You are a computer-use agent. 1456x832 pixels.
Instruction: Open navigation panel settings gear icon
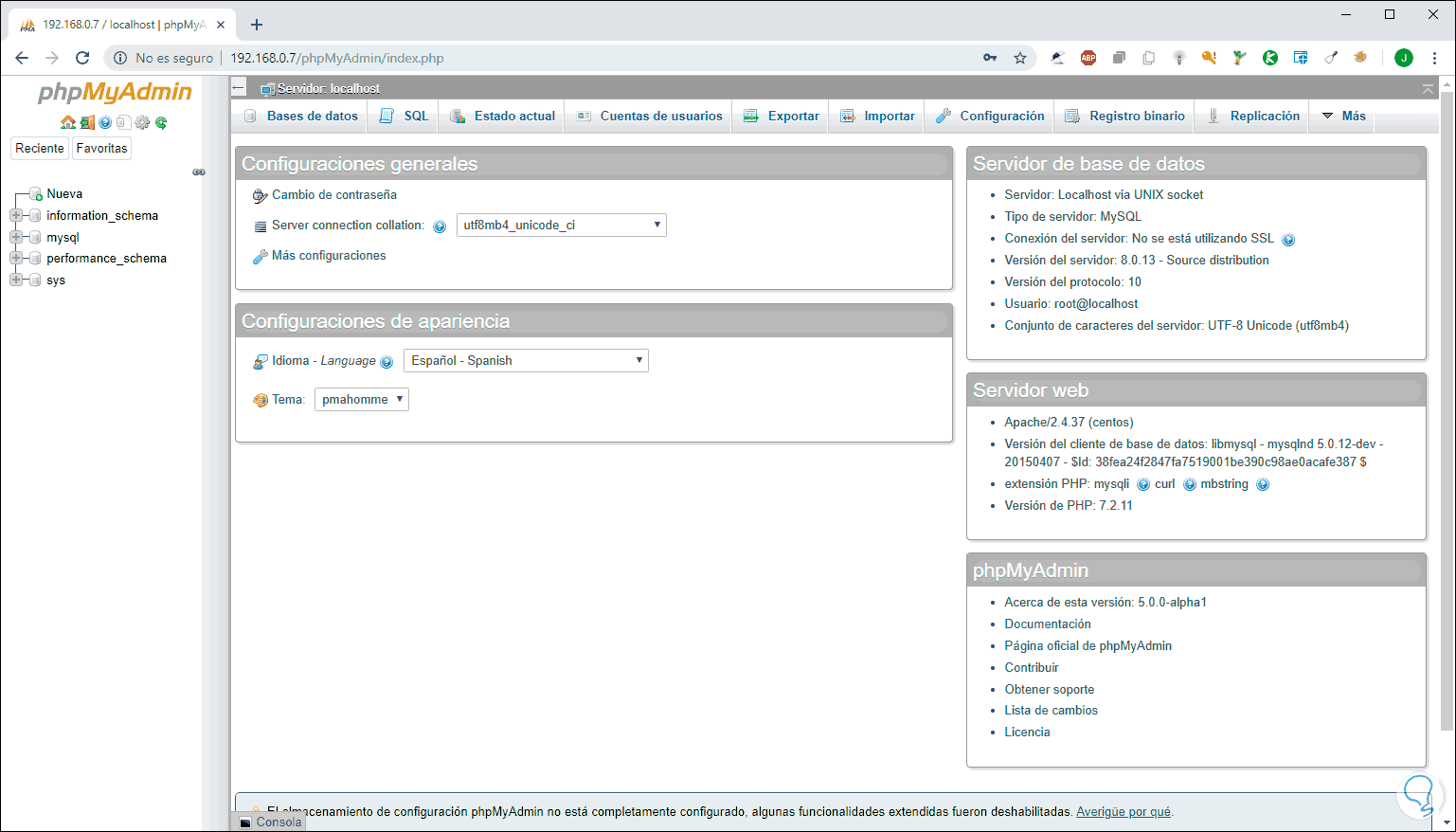tap(142, 122)
